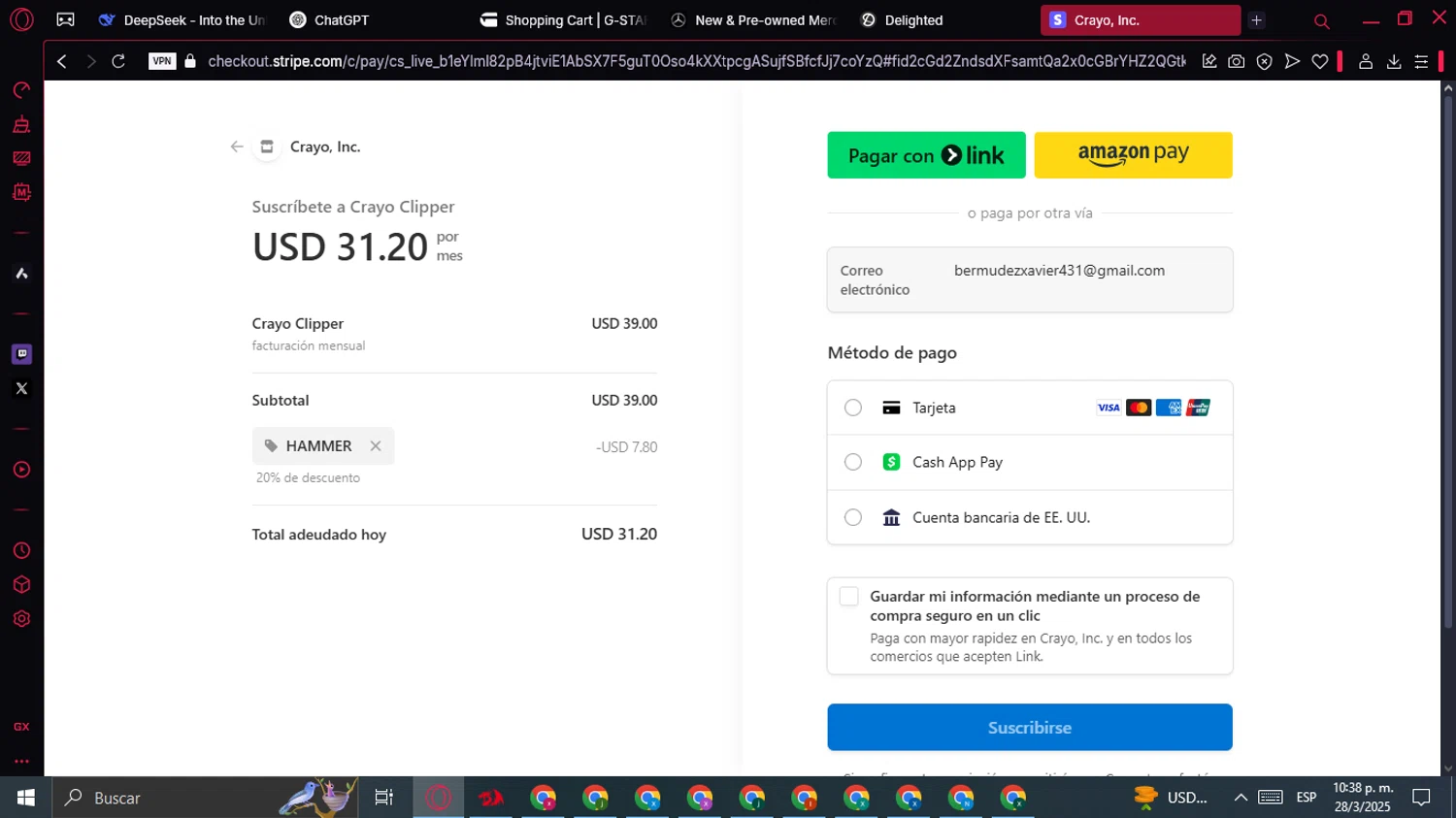Click the URL address bar
Screen dimensions: 1456x818
pos(696,61)
